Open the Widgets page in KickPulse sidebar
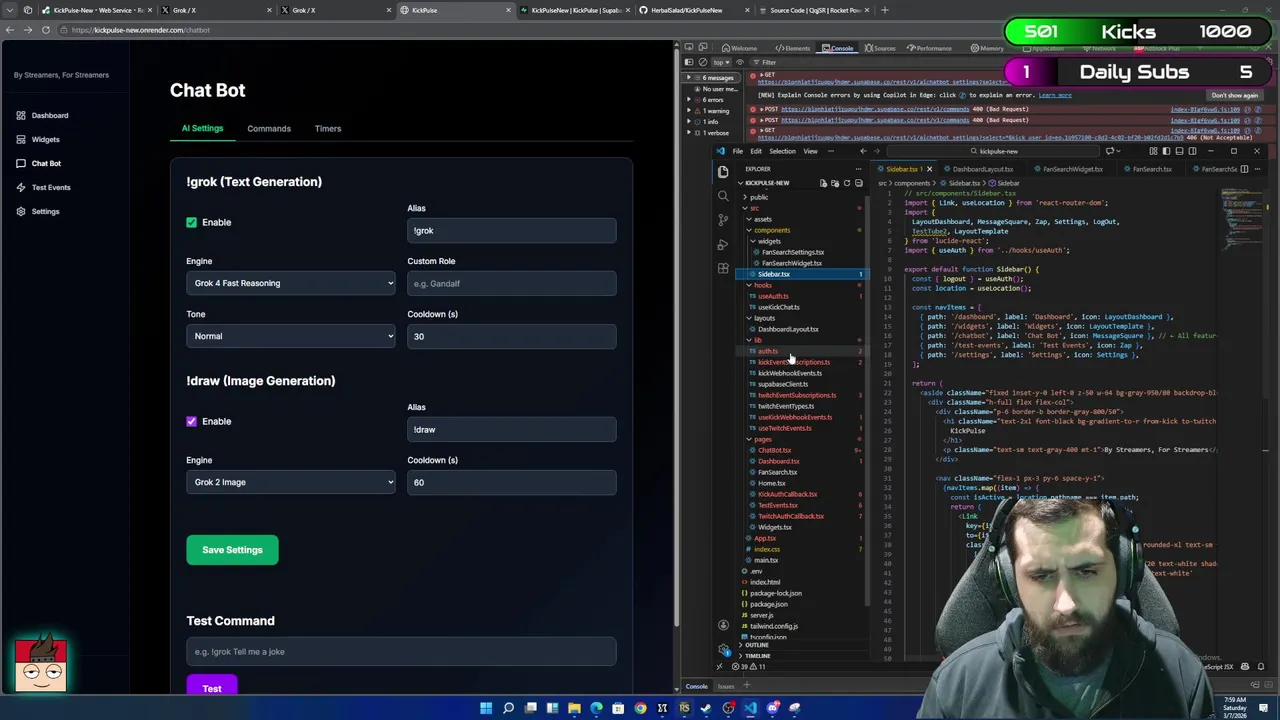Image resolution: width=1280 pixels, height=720 pixels. (x=38, y=139)
